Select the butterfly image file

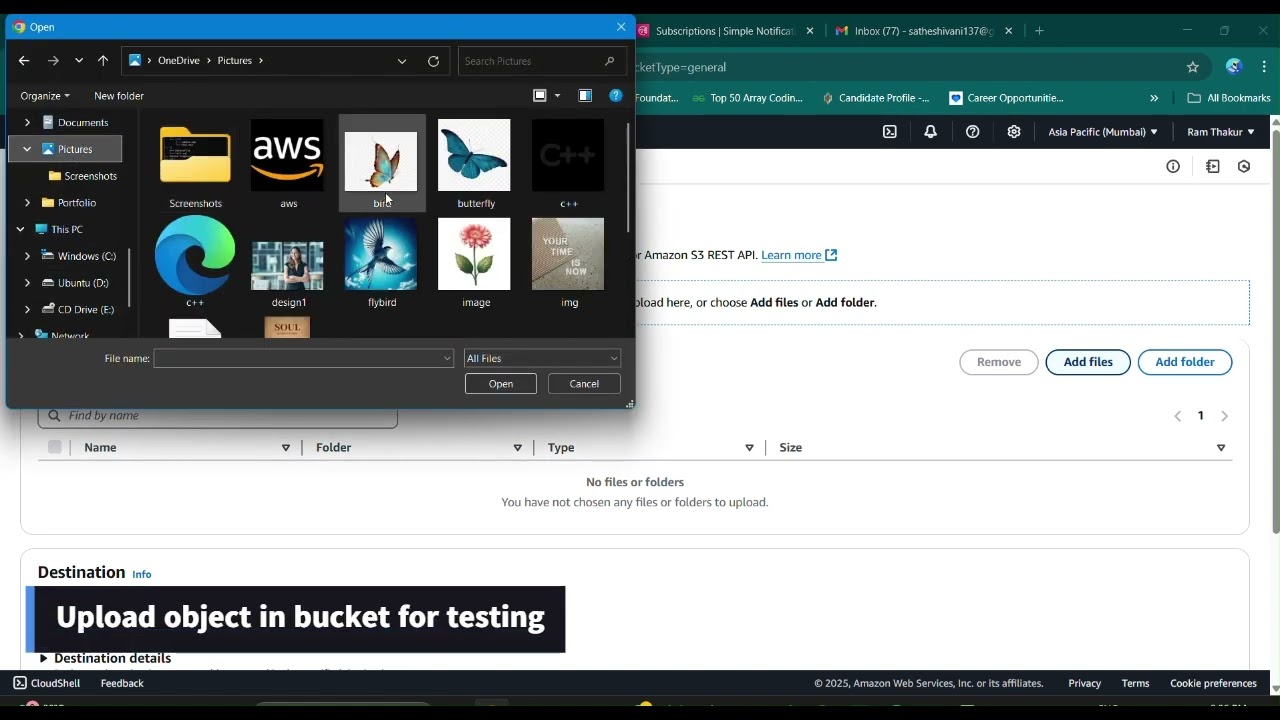tap(475, 164)
